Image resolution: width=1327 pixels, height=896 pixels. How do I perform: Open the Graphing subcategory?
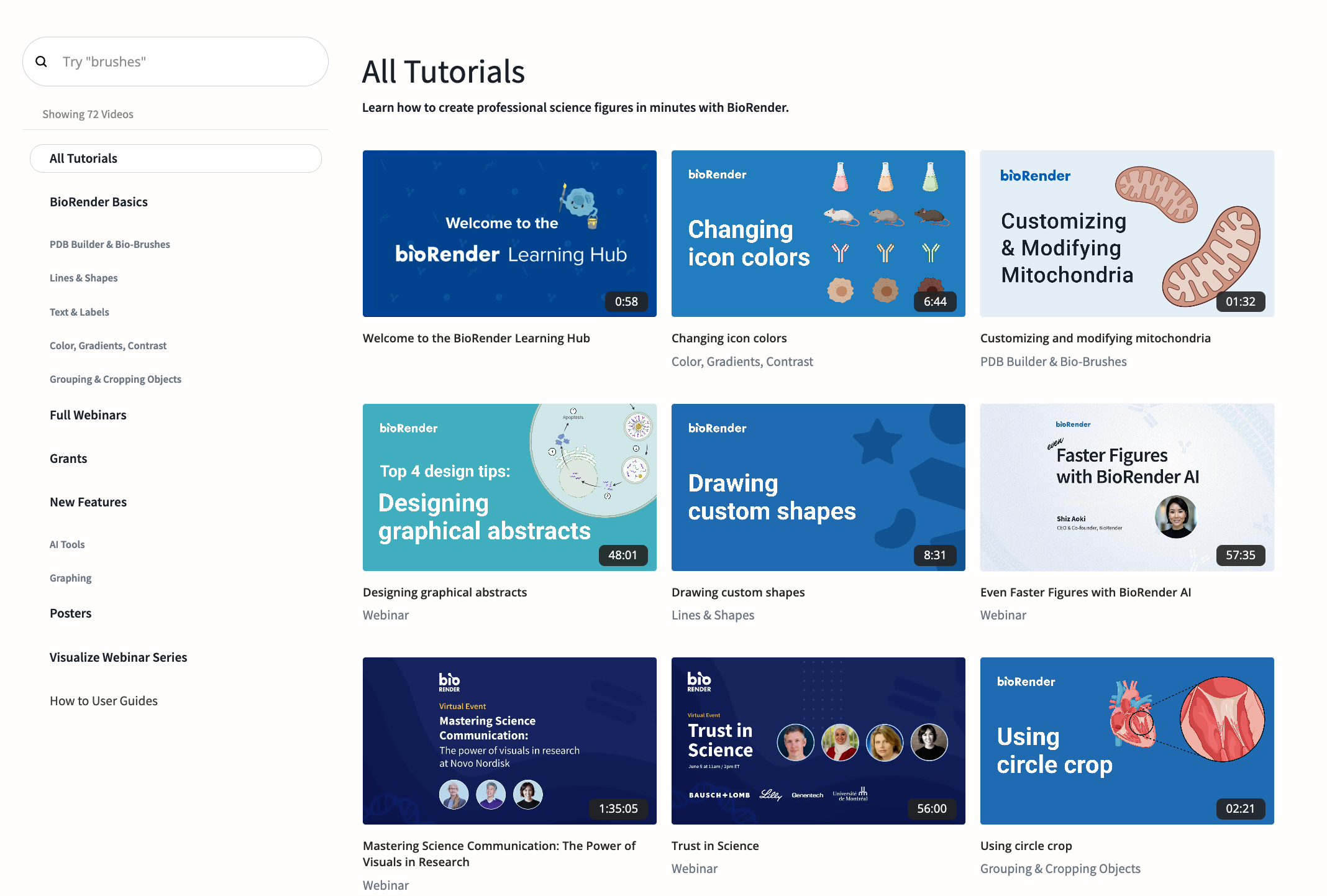(71, 578)
